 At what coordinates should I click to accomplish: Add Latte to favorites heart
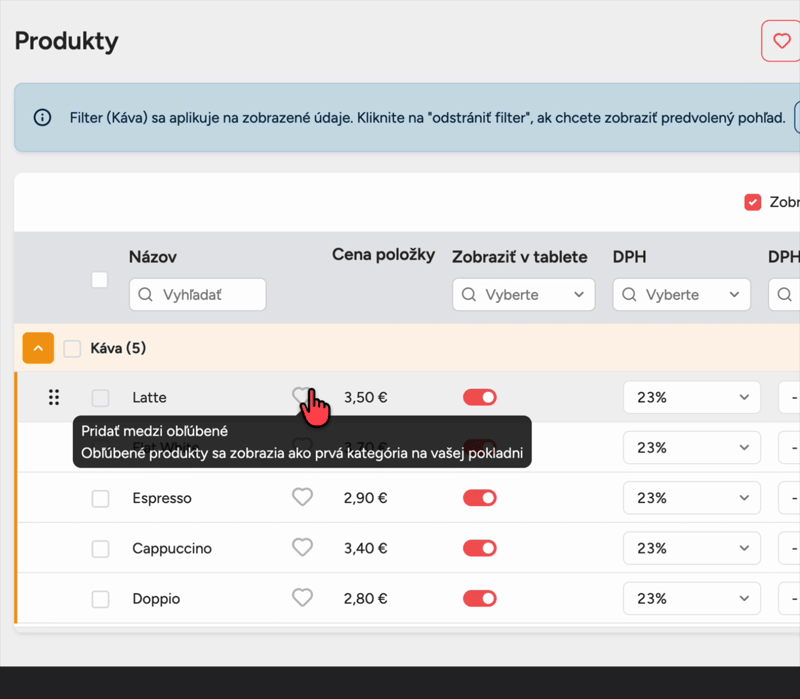coord(302,396)
